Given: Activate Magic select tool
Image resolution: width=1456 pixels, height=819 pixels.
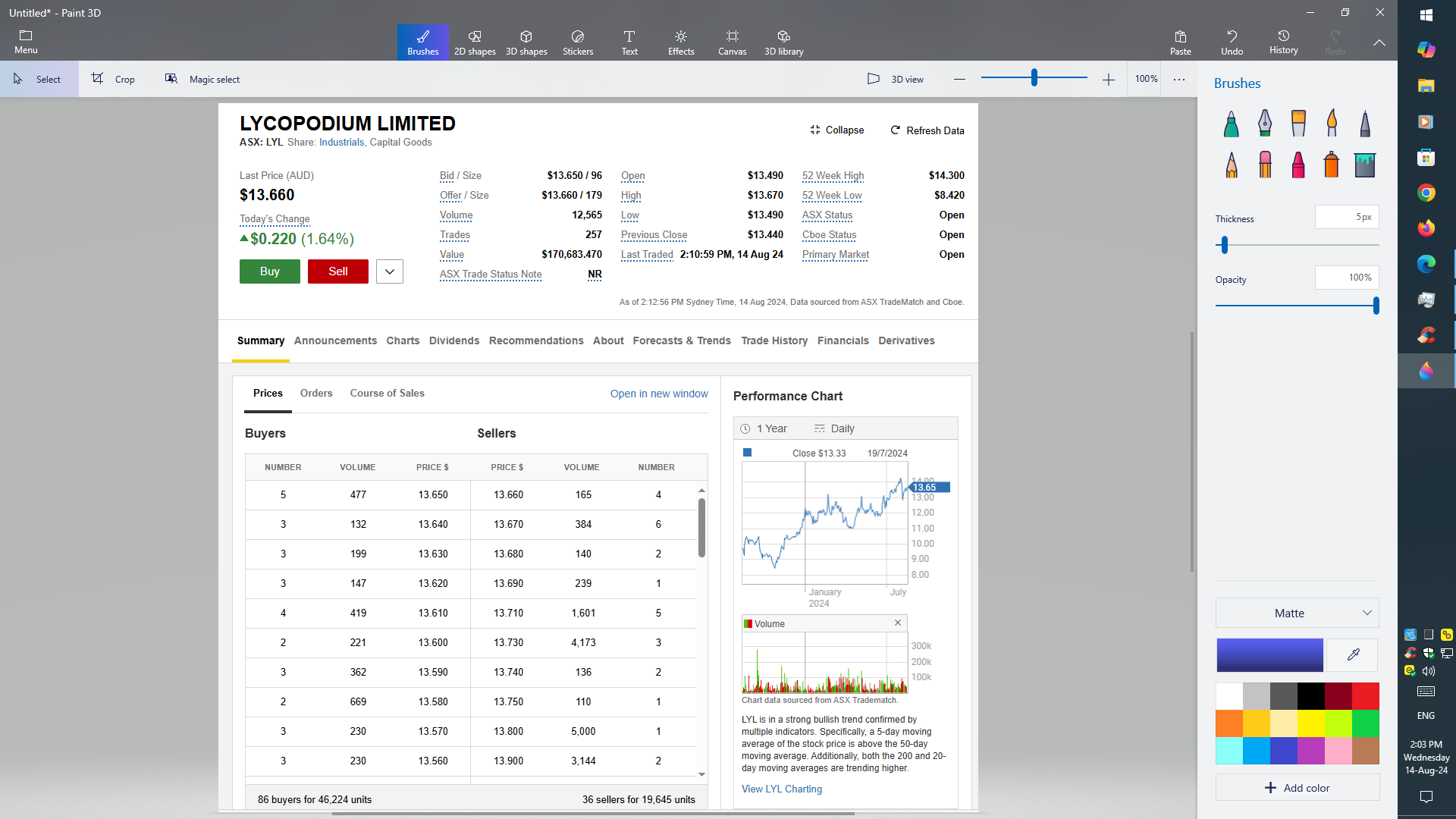Looking at the screenshot, I should click(x=203, y=79).
